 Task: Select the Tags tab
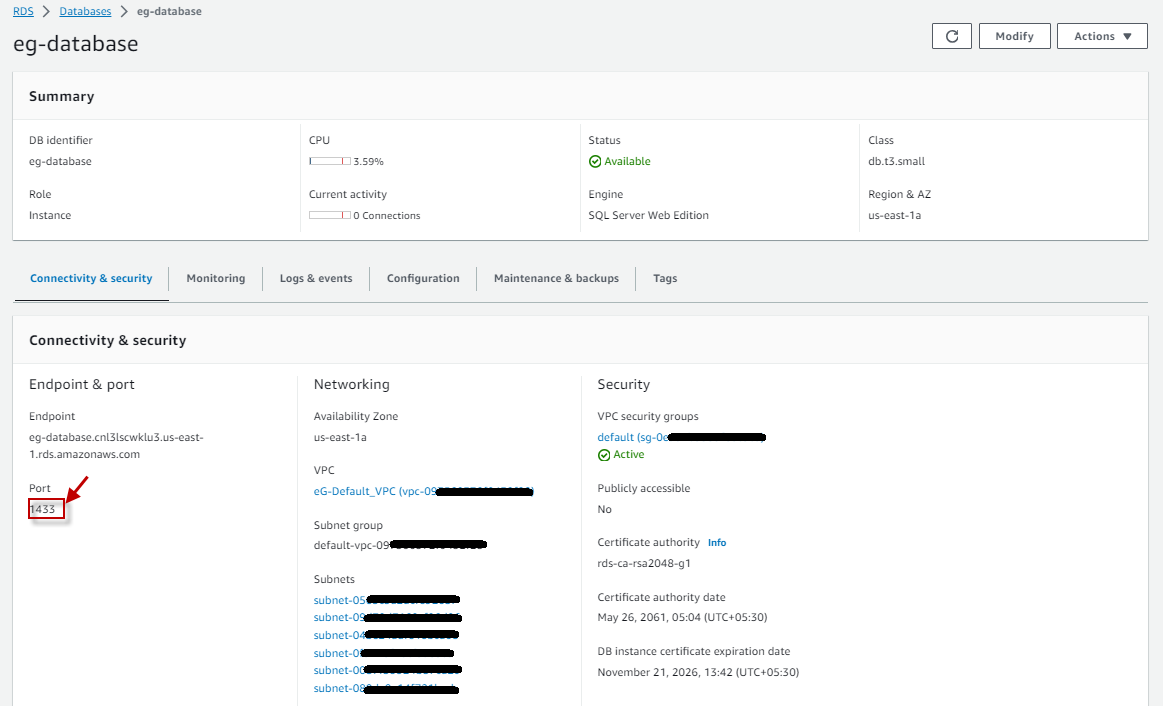click(665, 278)
